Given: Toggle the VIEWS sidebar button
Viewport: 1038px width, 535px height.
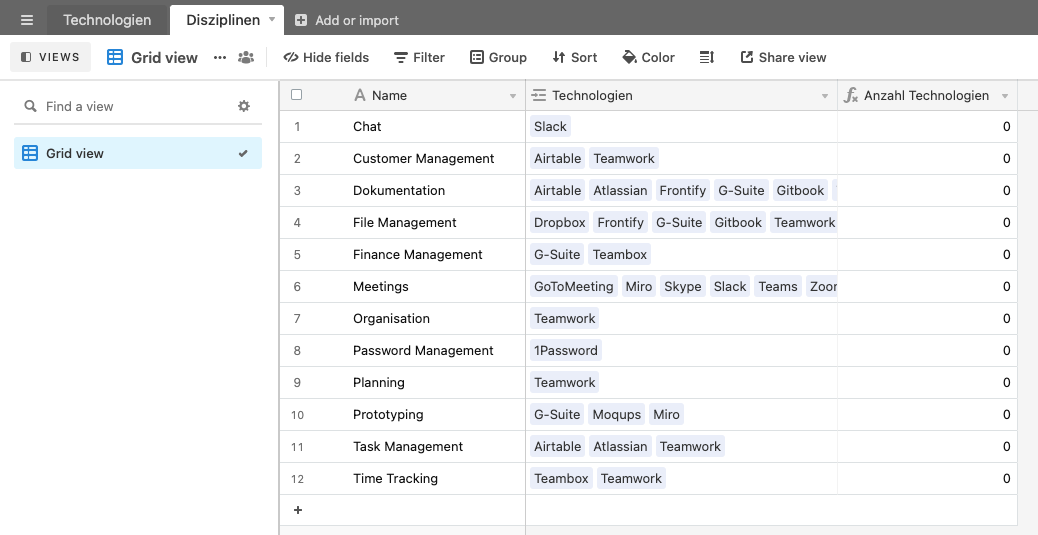Looking at the screenshot, I should 50,57.
